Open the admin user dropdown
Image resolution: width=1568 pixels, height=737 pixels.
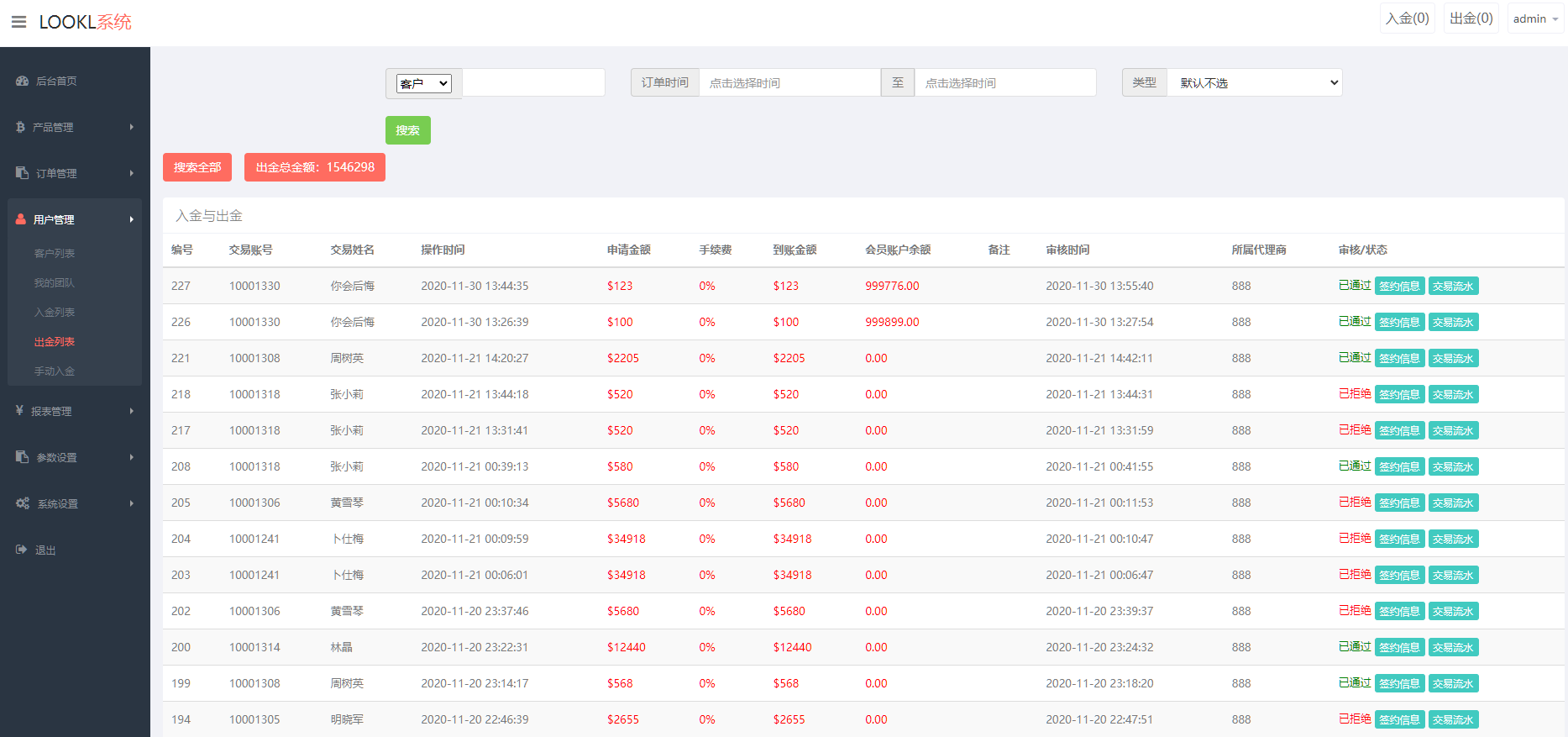1534,18
